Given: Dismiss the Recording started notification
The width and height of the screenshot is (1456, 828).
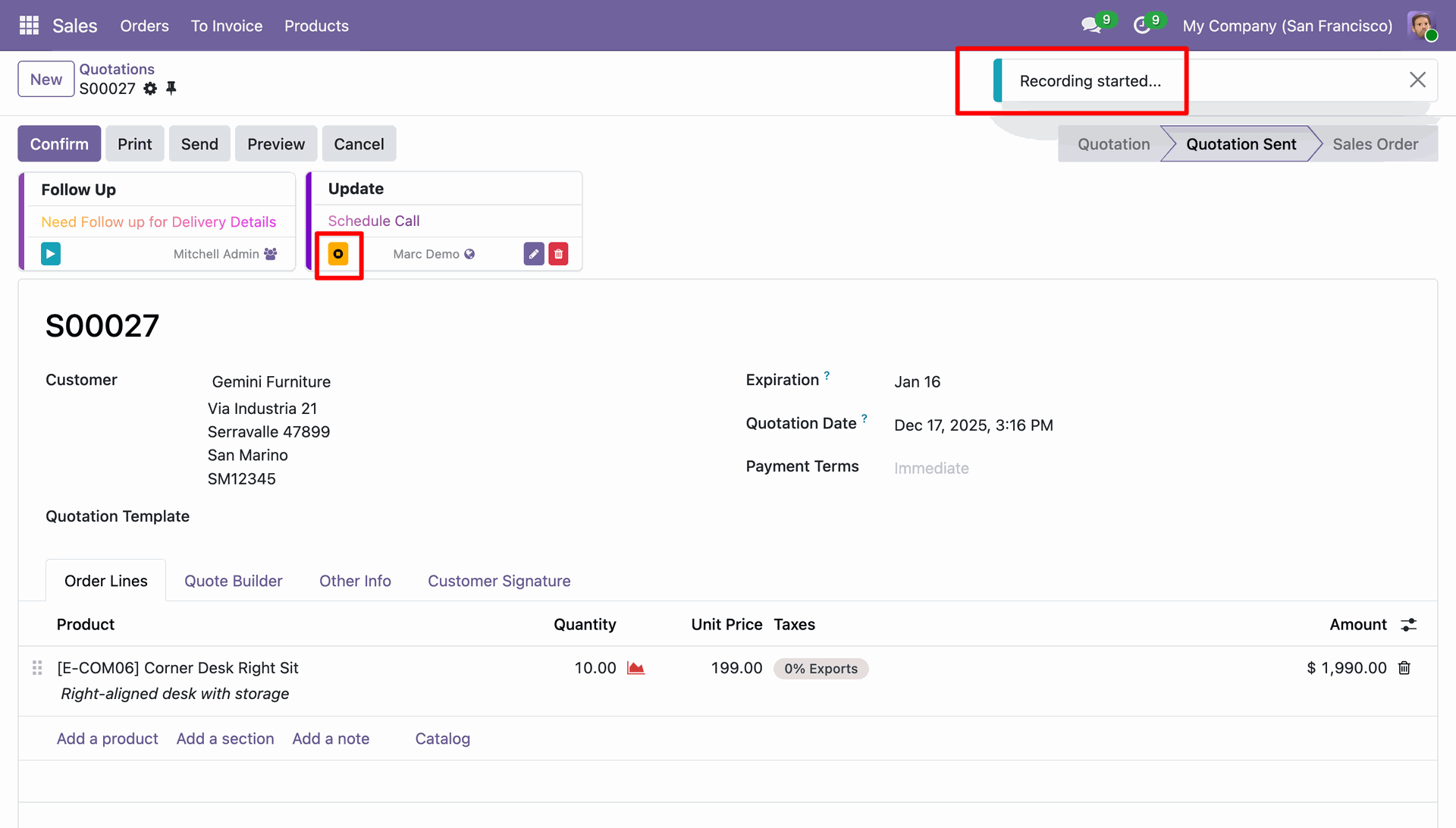Looking at the screenshot, I should click(1417, 80).
